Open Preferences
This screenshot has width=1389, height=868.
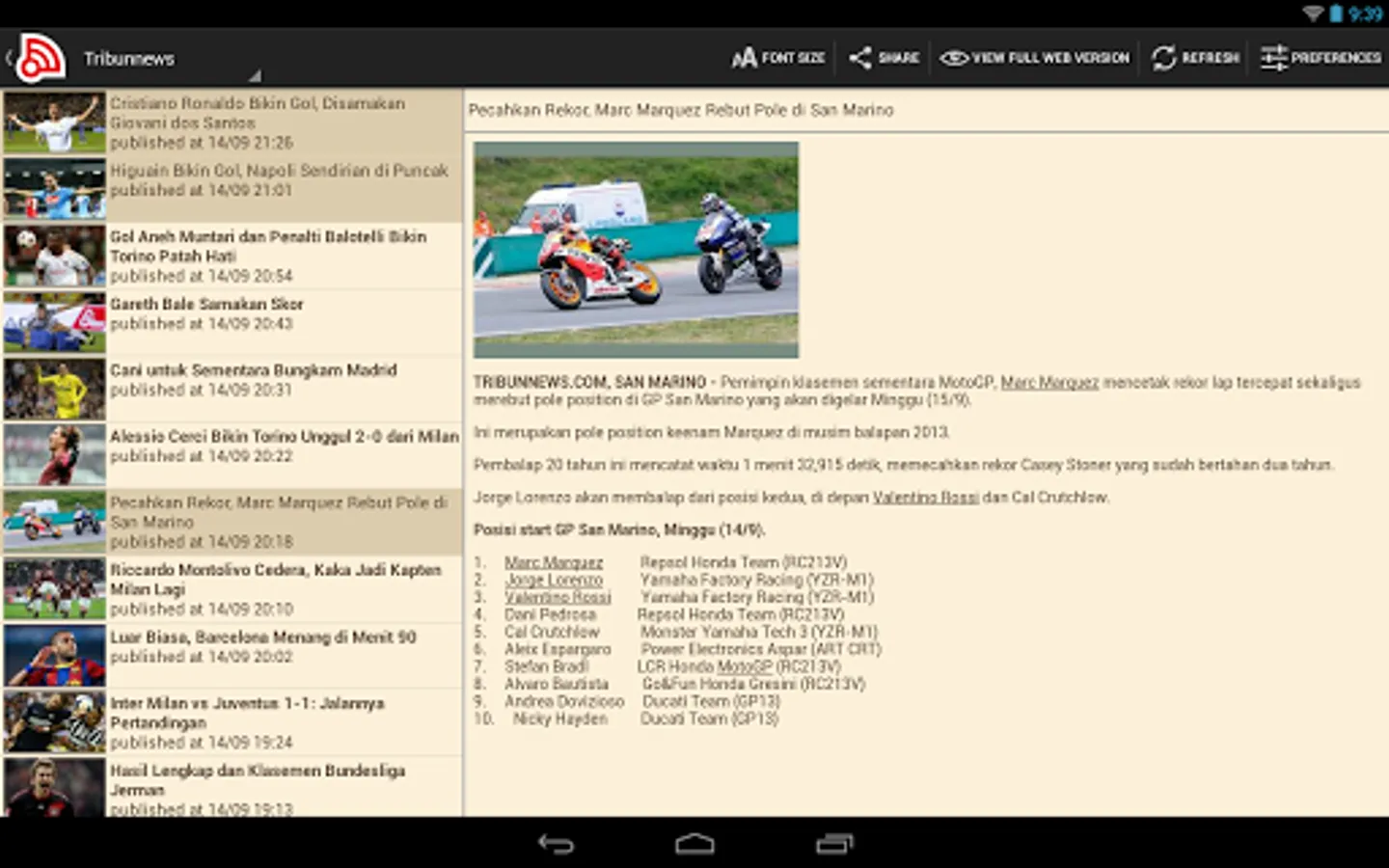point(1321,58)
